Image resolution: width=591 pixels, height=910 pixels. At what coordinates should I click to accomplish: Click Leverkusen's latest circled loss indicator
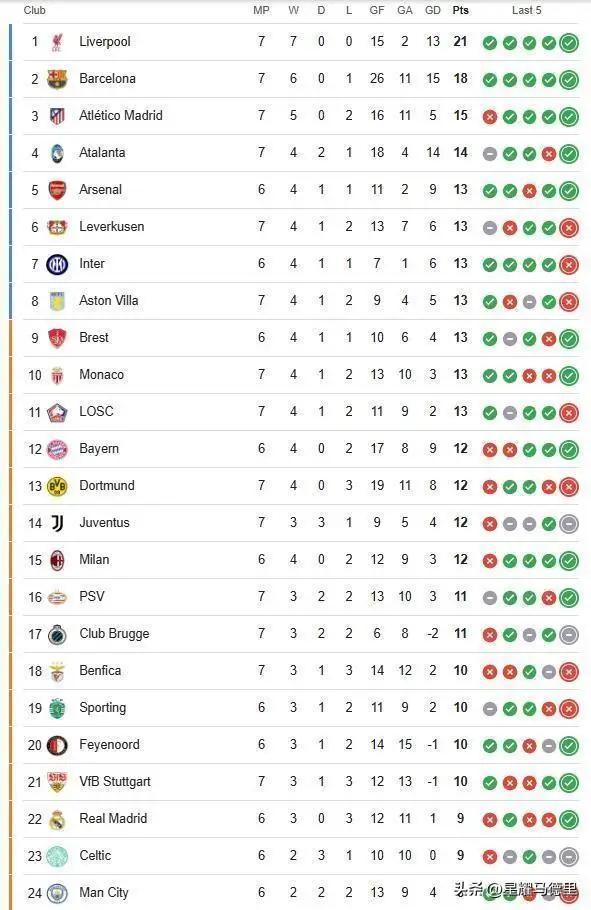(569, 228)
